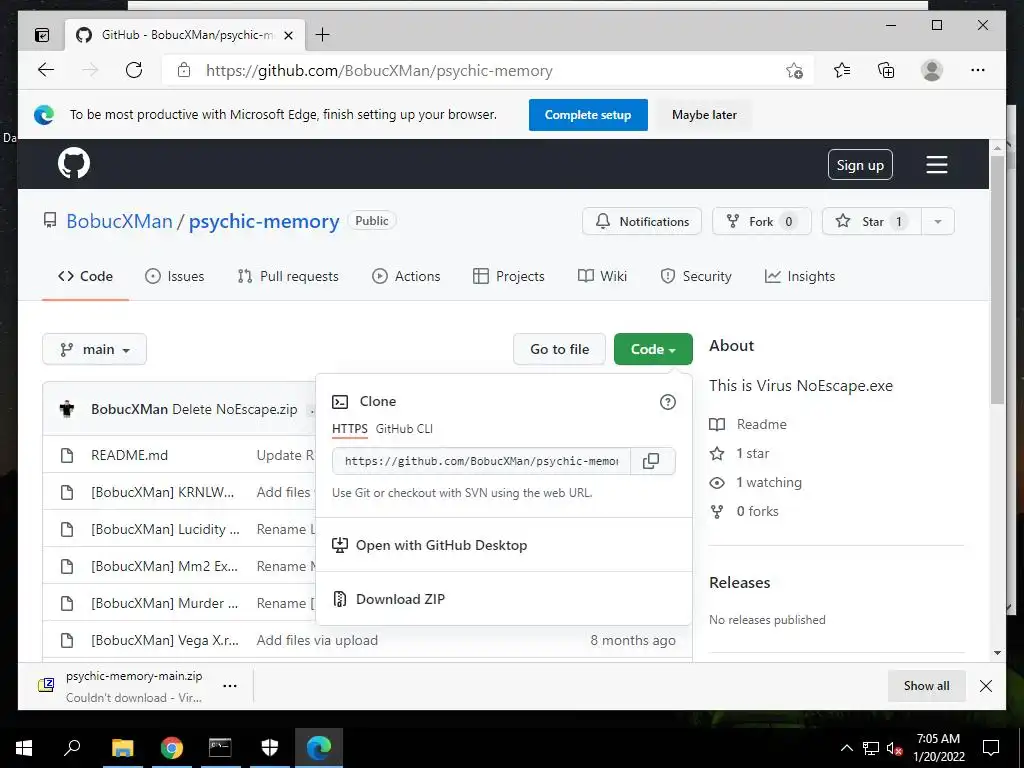Open Edge settings and more menu
This screenshot has width=1024, height=768.
pos(978,70)
